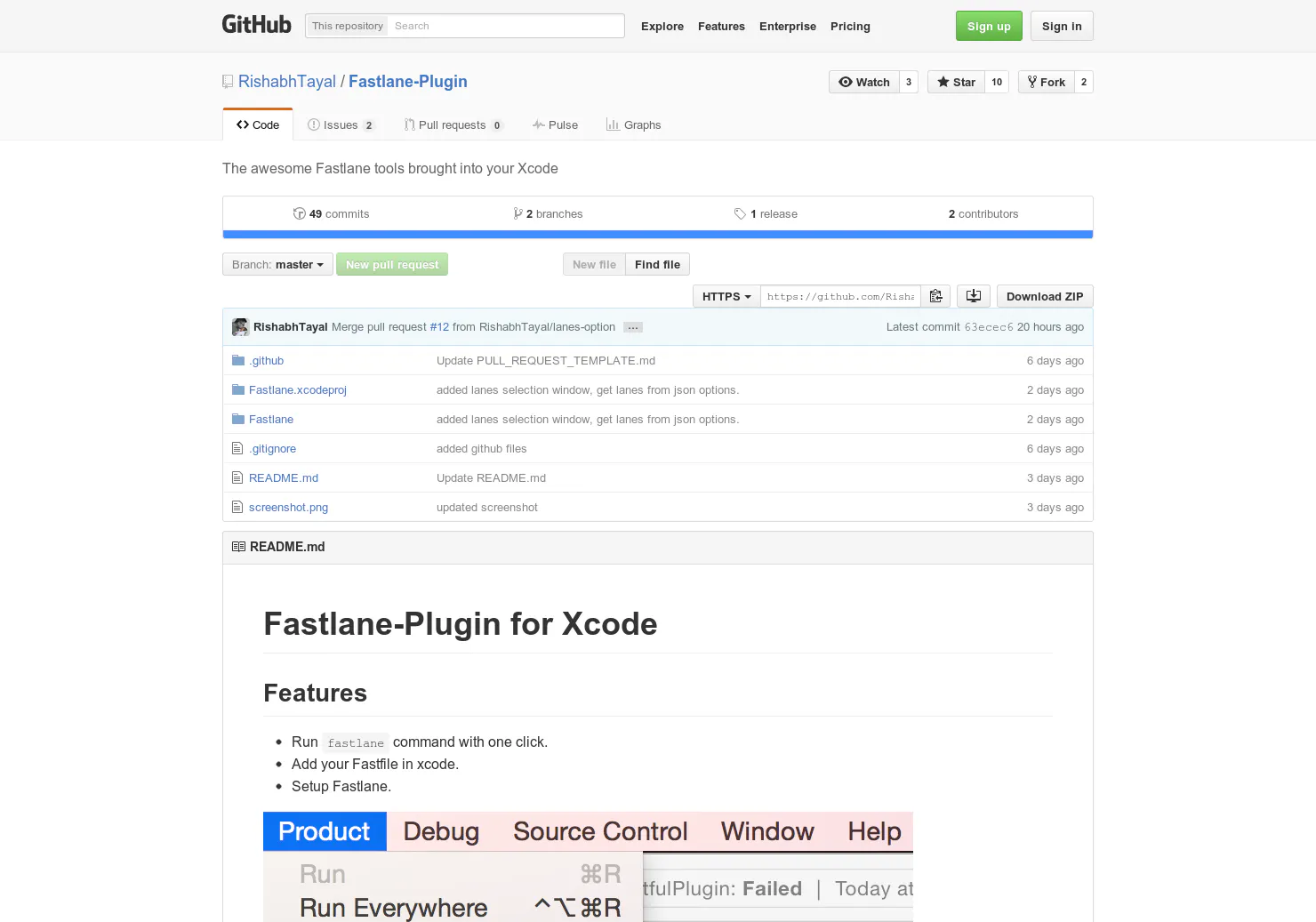Watch this repository
This screenshot has height=922, width=1316.
click(x=864, y=82)
